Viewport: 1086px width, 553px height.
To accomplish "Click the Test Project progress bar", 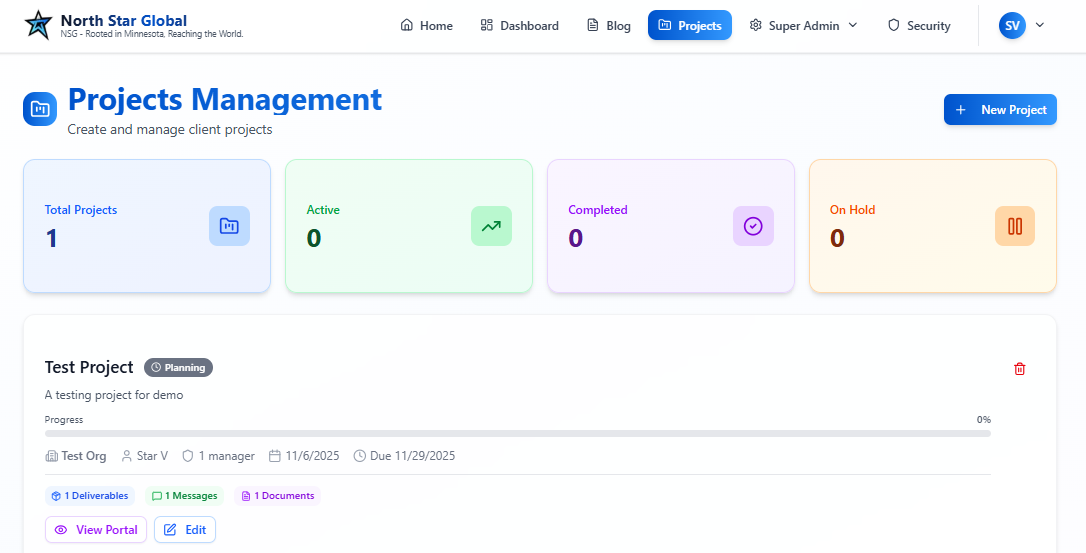I will [x=518, y=434].
